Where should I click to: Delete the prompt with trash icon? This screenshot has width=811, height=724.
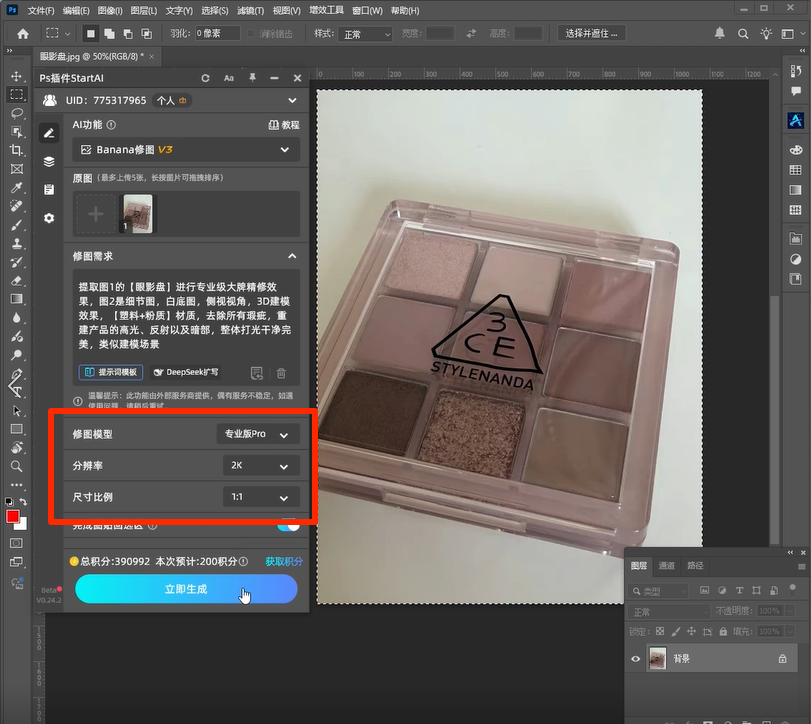tap(281, 373)
